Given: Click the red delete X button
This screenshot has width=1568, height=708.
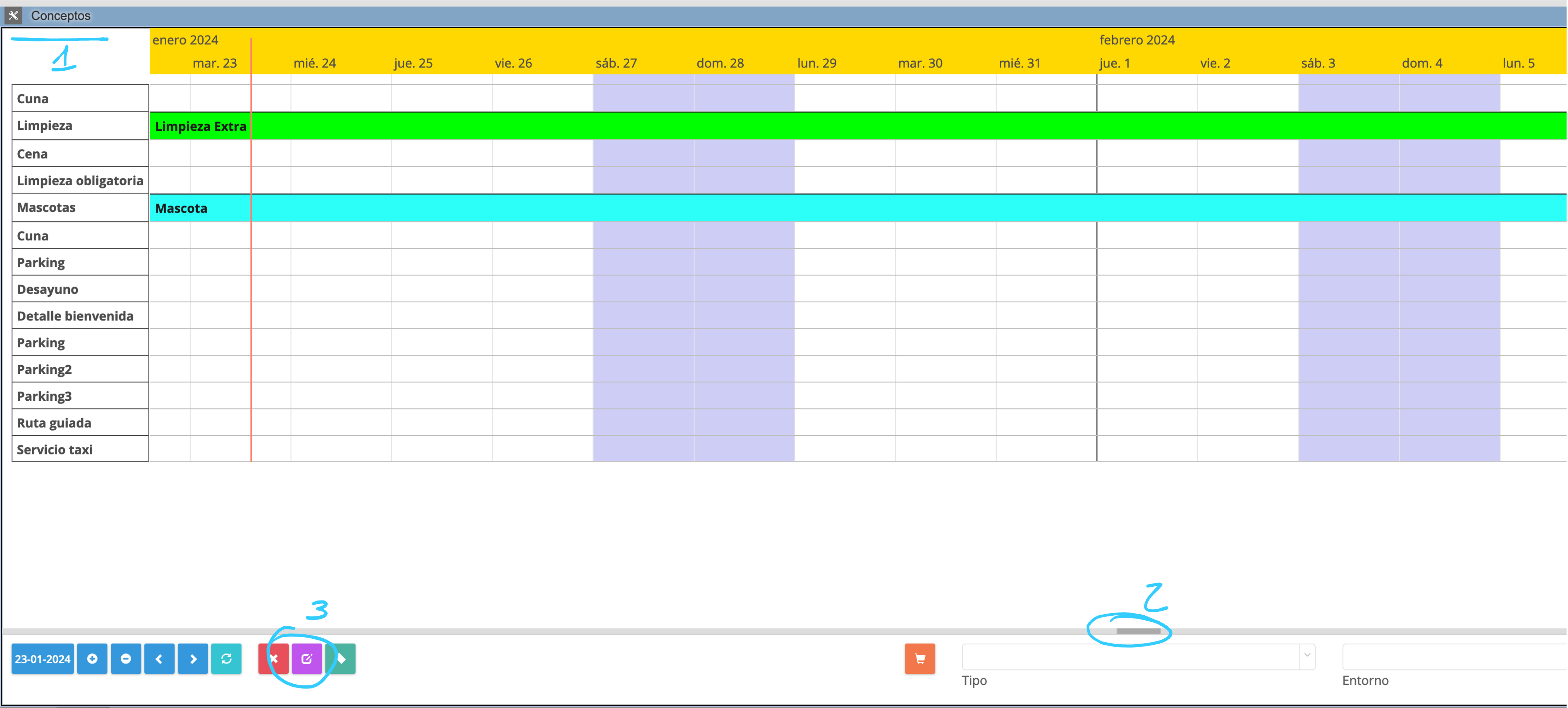Looking at the screenshot, I should pos(273,659).
